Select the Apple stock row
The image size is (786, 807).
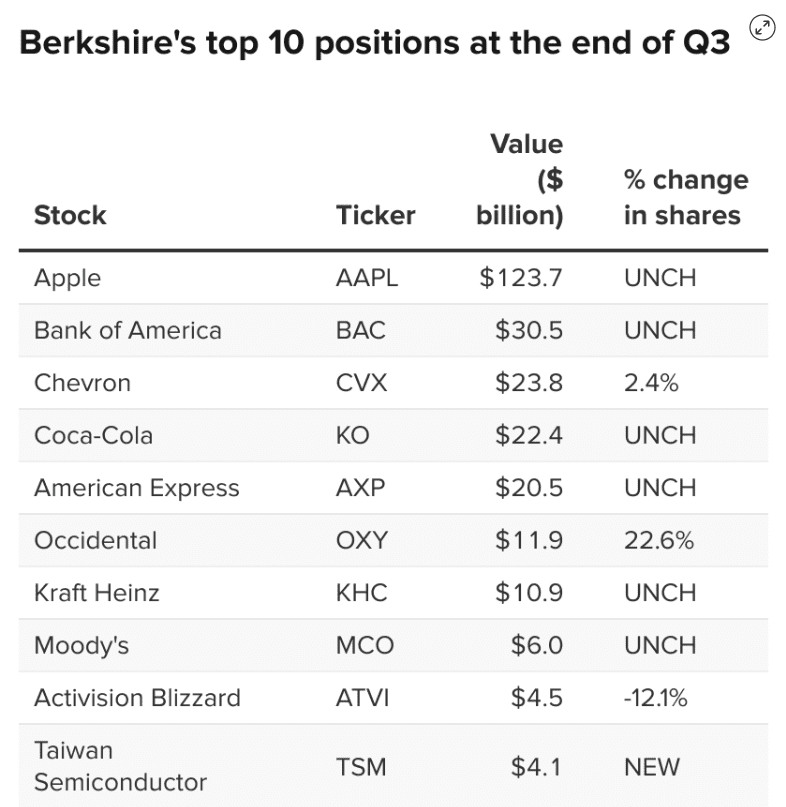(68, 278)
